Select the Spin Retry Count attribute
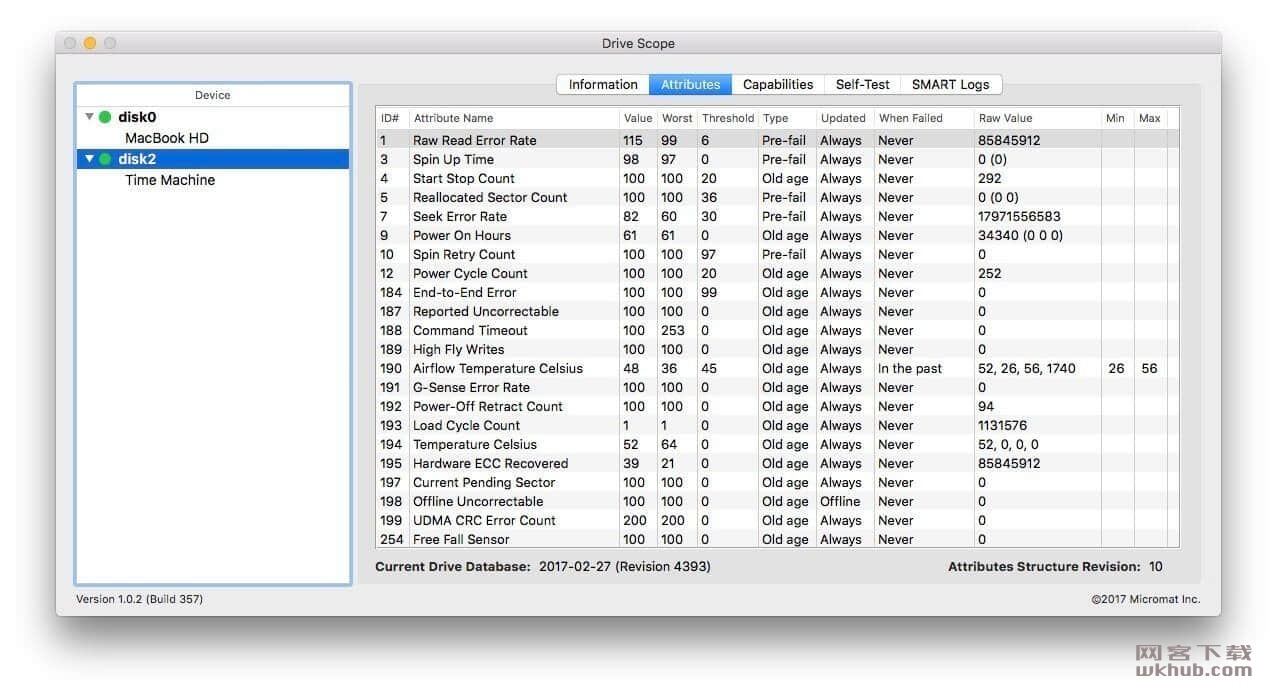This screenshot has height=696, width=1277. coord(777,254)
